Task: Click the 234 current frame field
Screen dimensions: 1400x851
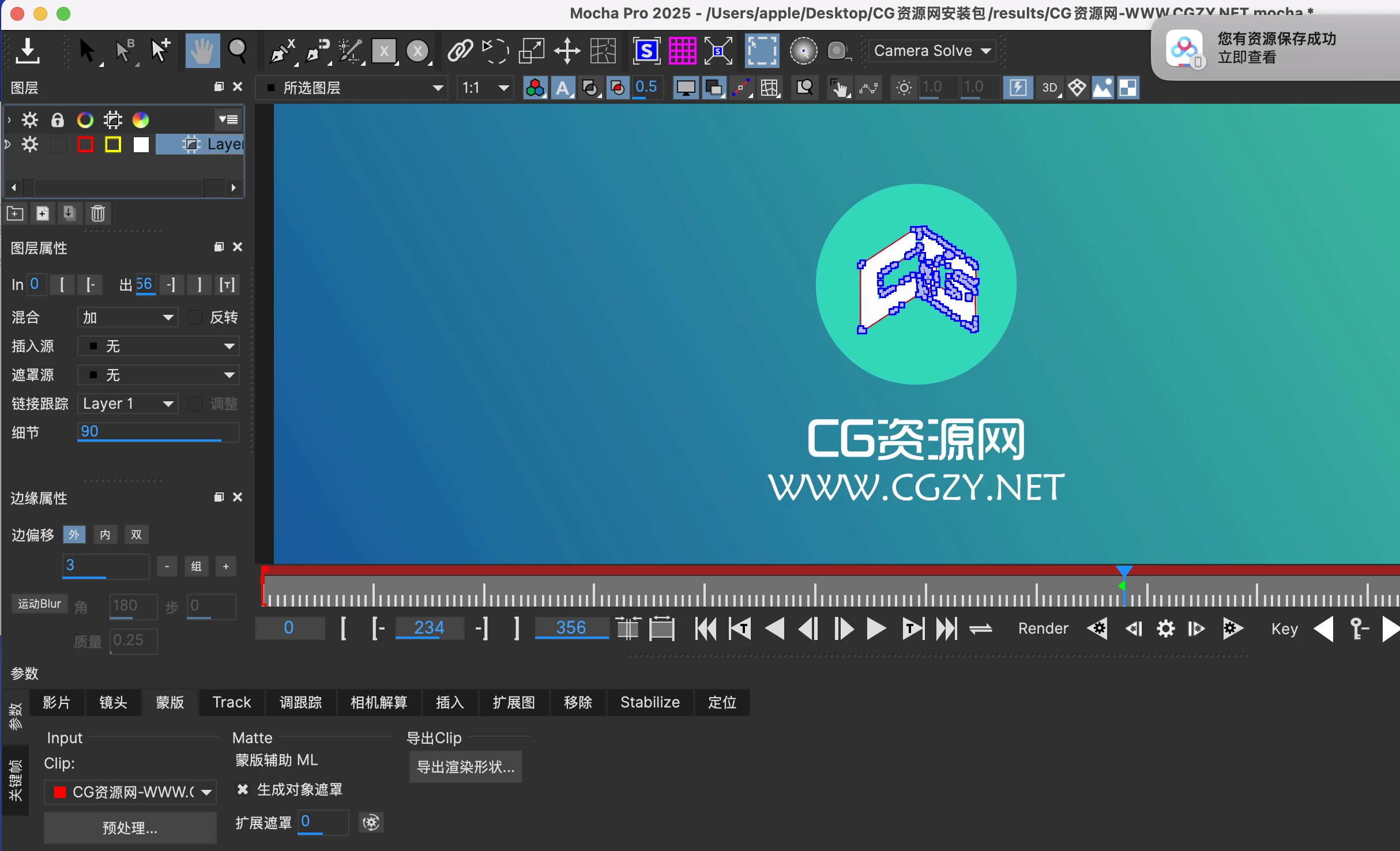Action: pos(429,628)
